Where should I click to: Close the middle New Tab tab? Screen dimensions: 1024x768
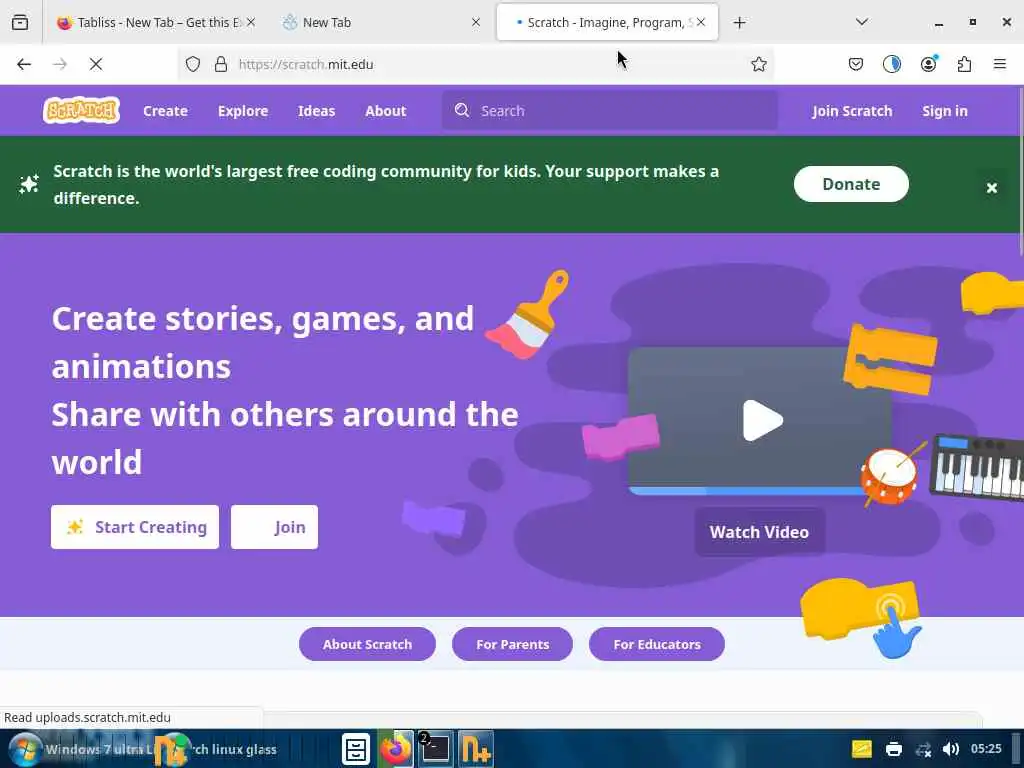point(476,22)
